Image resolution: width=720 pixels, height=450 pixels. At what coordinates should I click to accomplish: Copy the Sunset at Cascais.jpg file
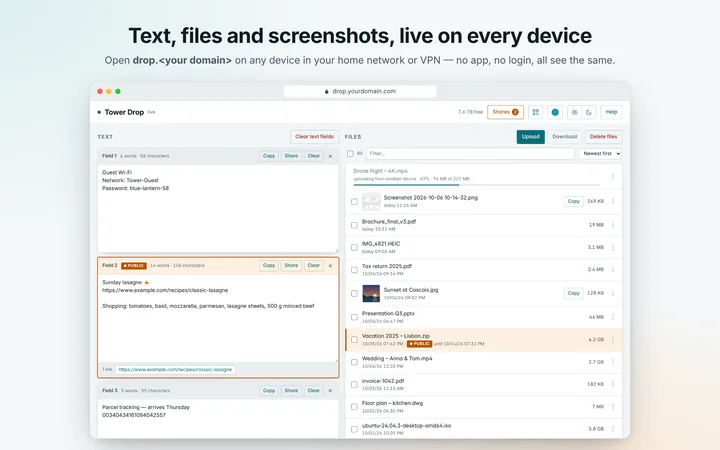pyautogui.click(x=574, y=293)
